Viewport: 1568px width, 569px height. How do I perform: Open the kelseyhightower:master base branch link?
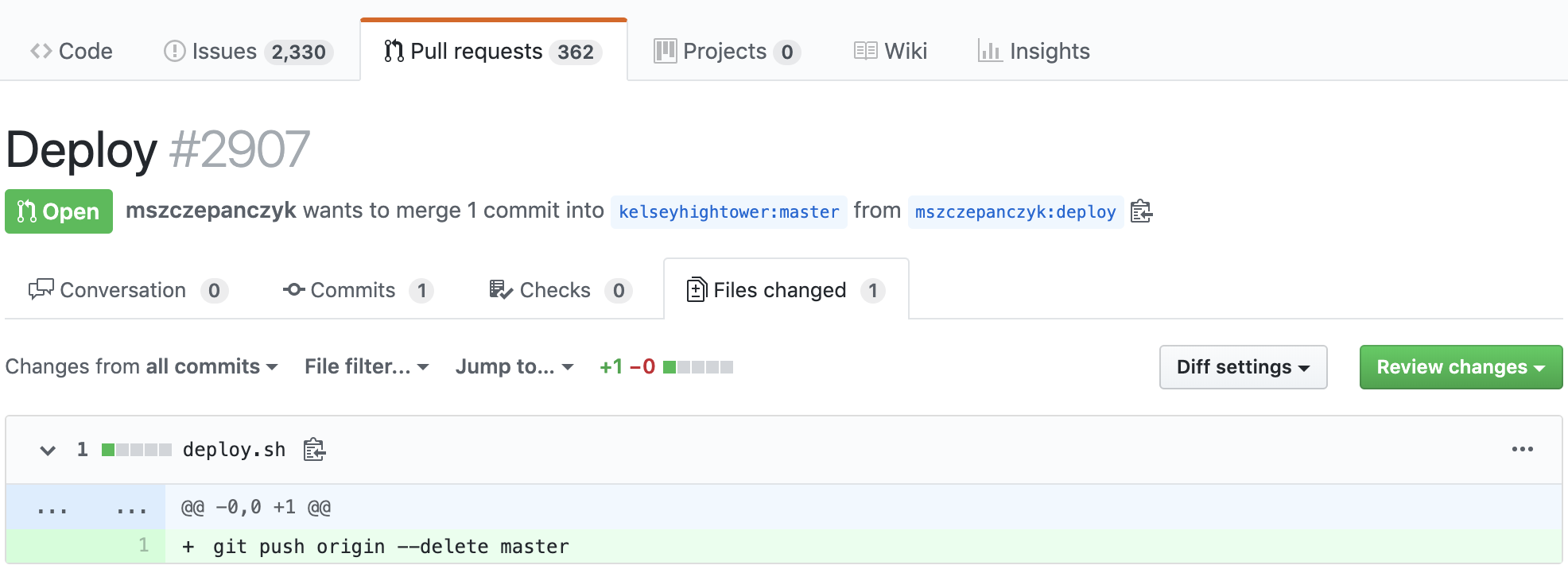(728, 212)
